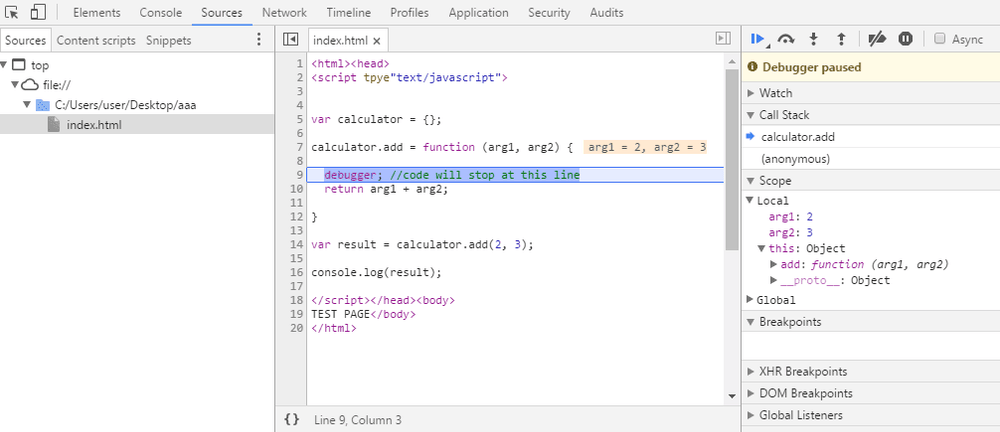Close the index.html editor tab
Screen dimensions: 1000x432
pos(376,41)
